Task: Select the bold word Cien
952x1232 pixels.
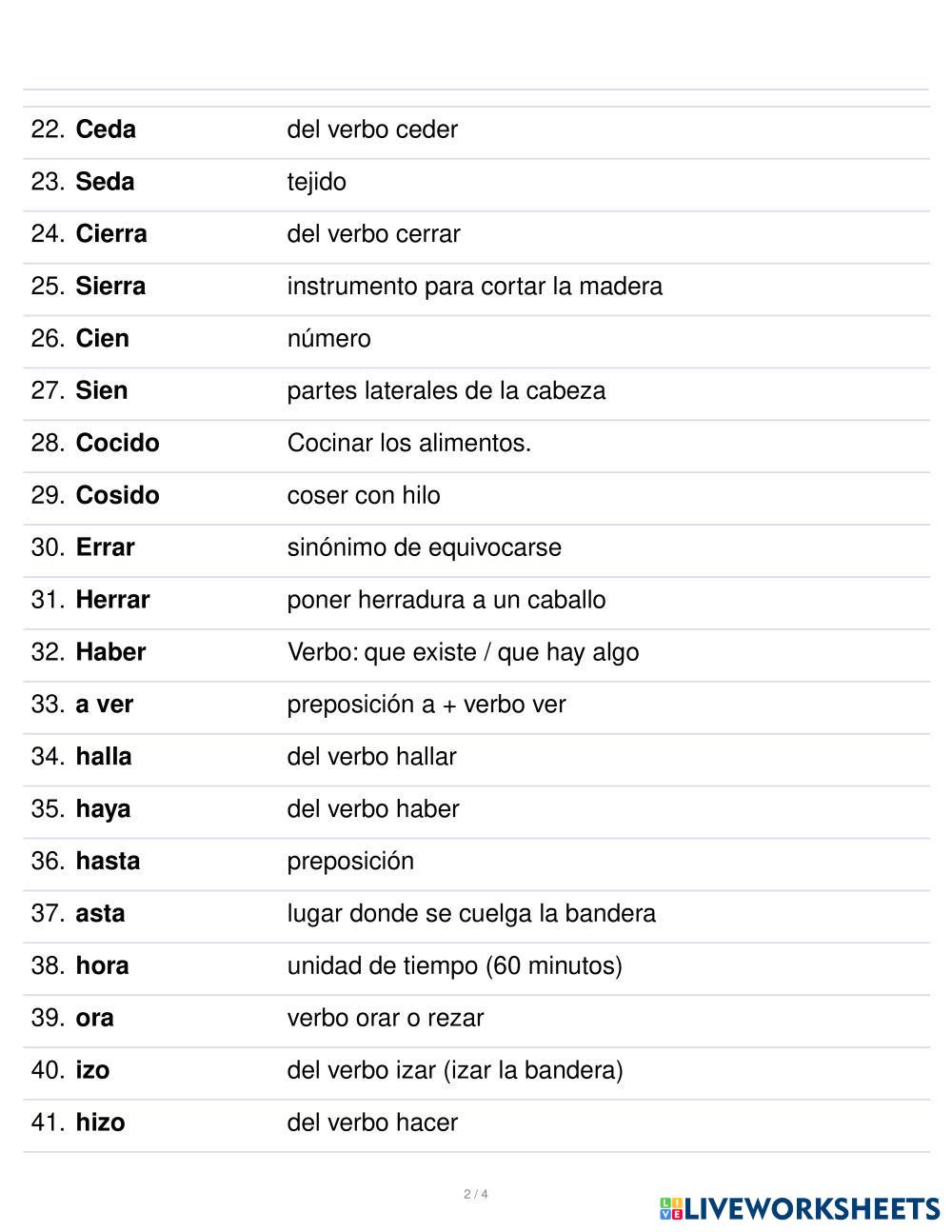Action: click(103, 339)
